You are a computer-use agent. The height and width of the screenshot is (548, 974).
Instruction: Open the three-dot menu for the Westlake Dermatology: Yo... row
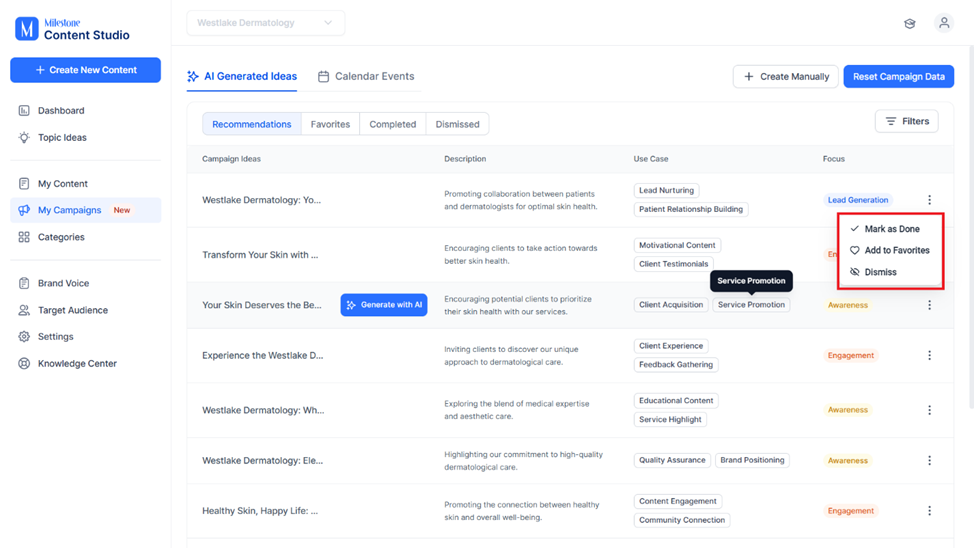(x=929, y=200)
